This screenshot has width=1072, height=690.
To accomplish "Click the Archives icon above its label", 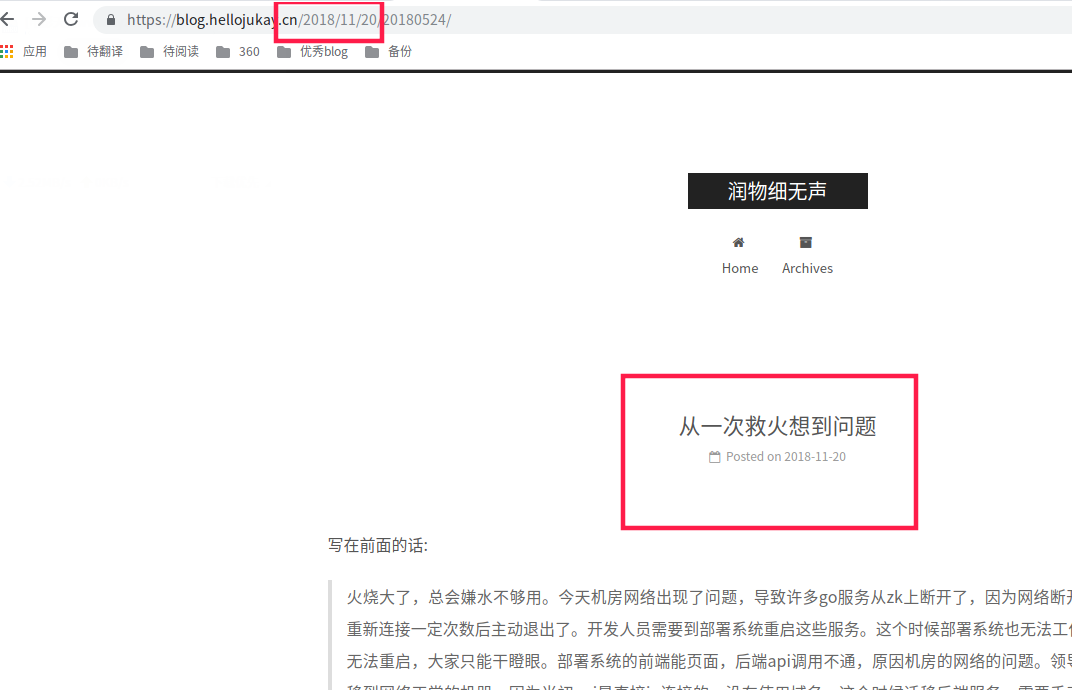I will pyautogui.click(x=806, y=242).
